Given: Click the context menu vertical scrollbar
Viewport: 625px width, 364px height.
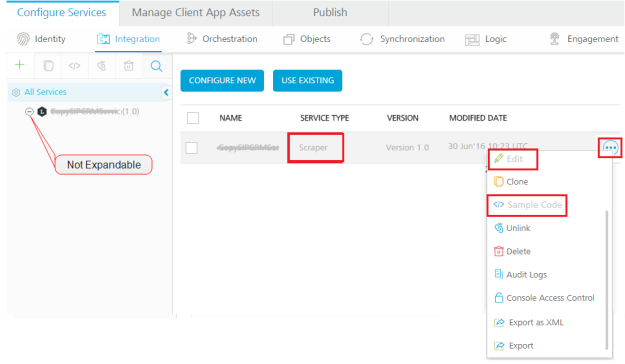Looking at the screenshot, I should point(606,279).
